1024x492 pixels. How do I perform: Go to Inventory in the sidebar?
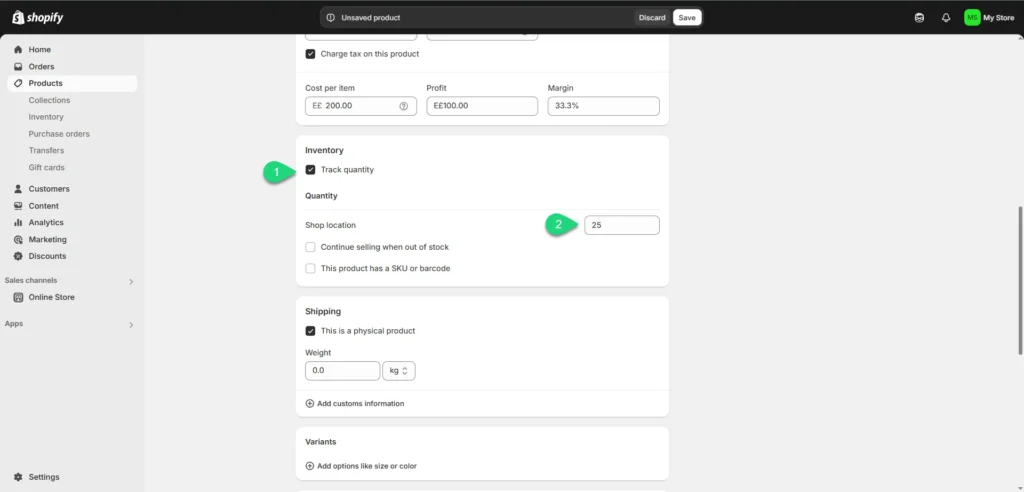pyautogui.click(x=46, y=117)
